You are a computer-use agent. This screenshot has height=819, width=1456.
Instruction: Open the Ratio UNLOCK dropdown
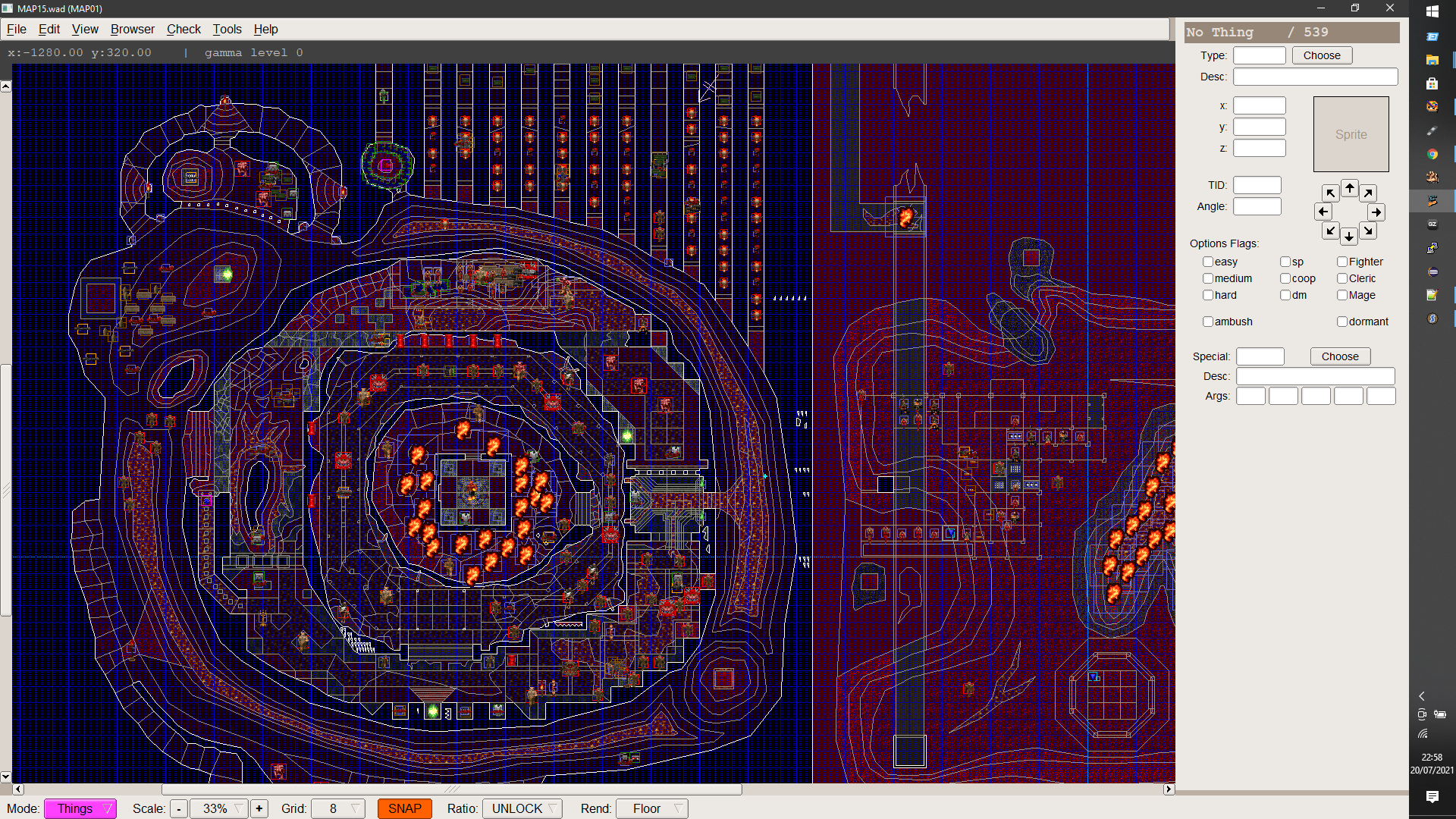pyautogui.click(x=522, y=808)
